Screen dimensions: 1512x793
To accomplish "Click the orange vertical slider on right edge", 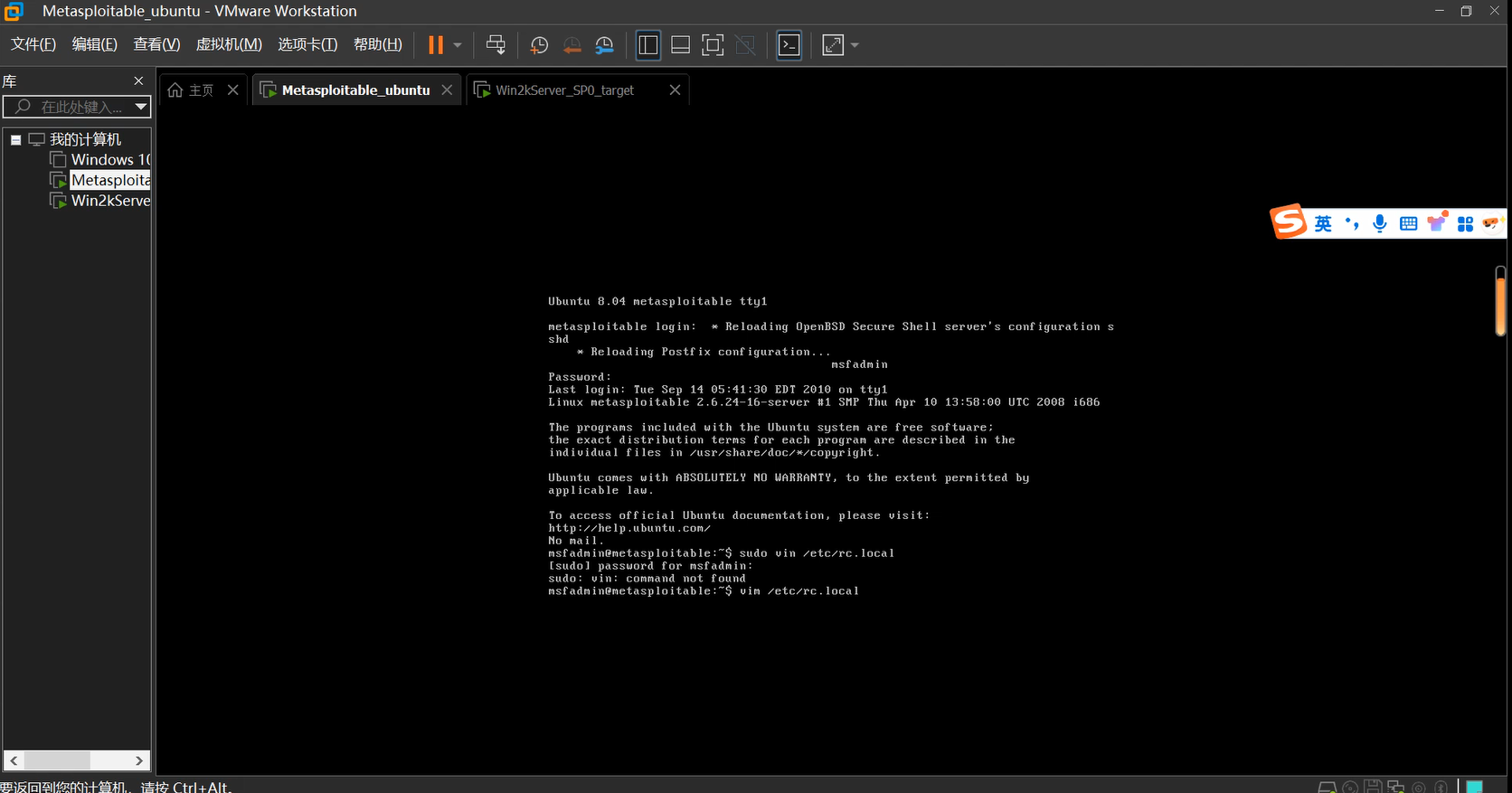I will (1501, 301).
